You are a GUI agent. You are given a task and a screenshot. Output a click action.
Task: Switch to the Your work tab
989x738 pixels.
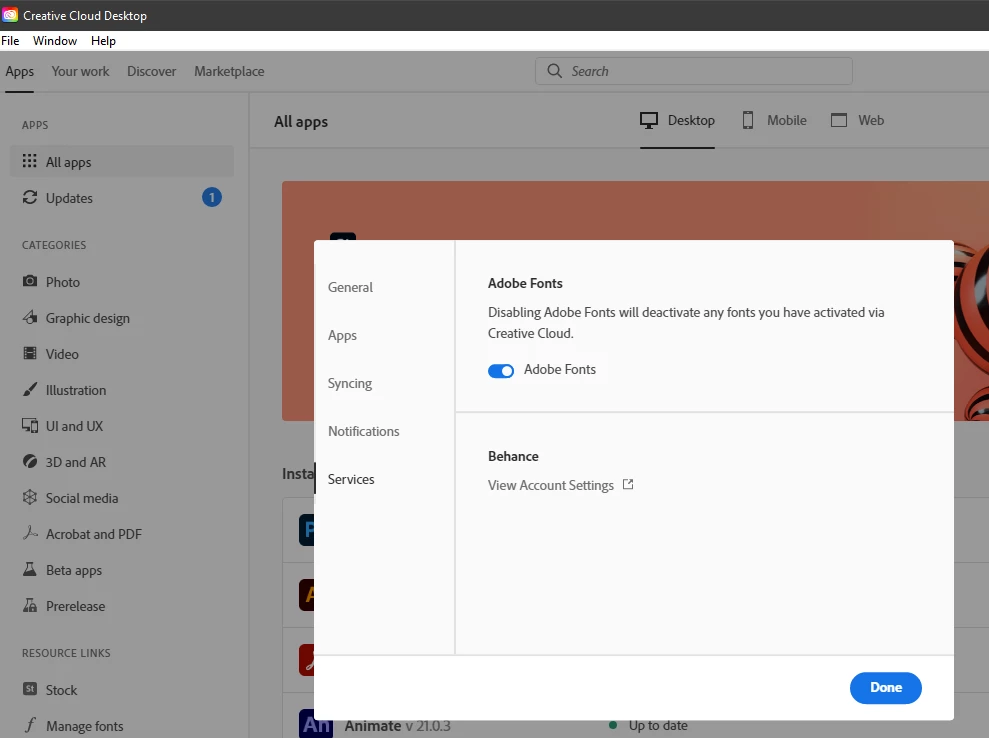(x=80, y=71)
